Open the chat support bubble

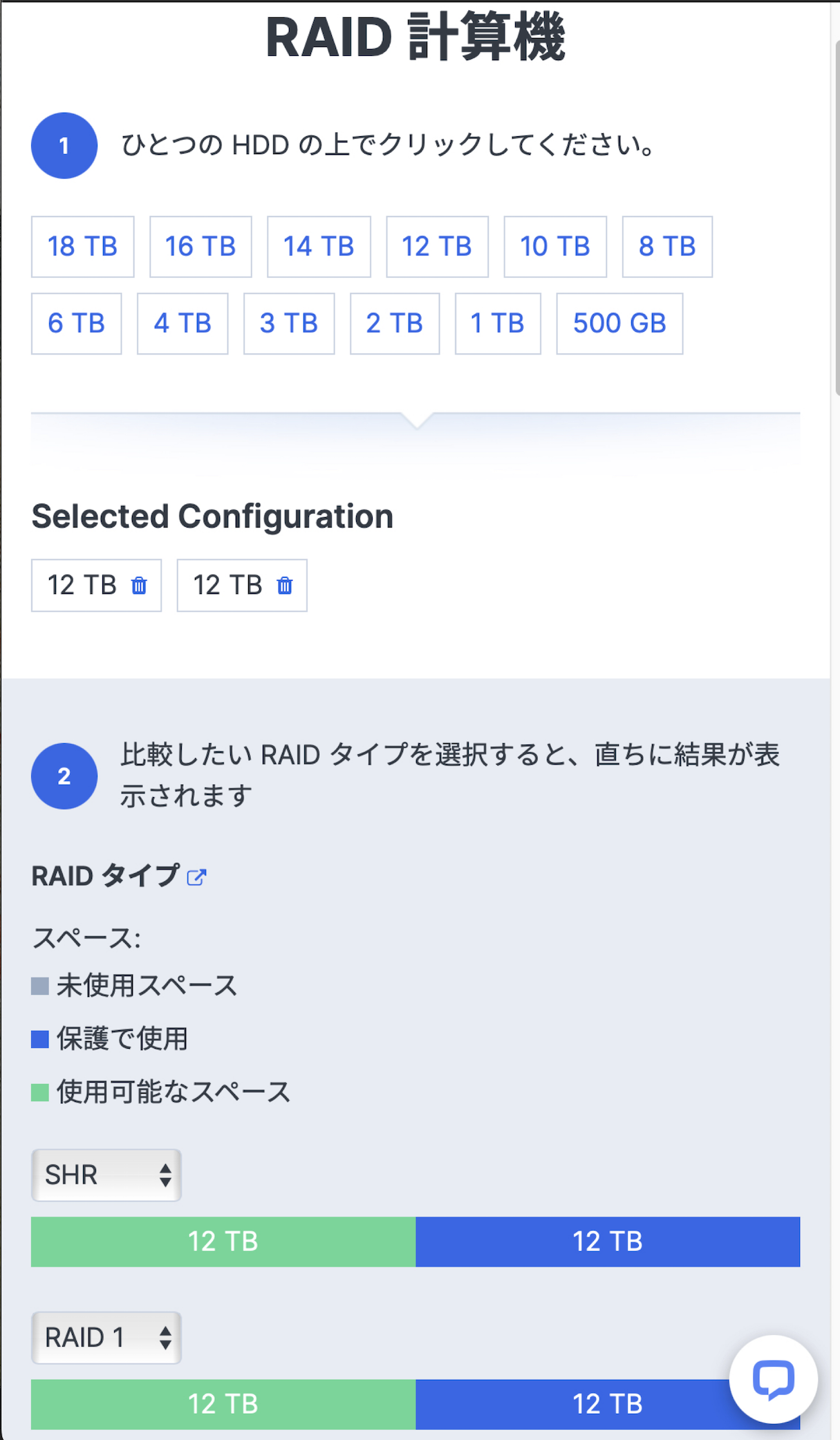(773, 1378)
